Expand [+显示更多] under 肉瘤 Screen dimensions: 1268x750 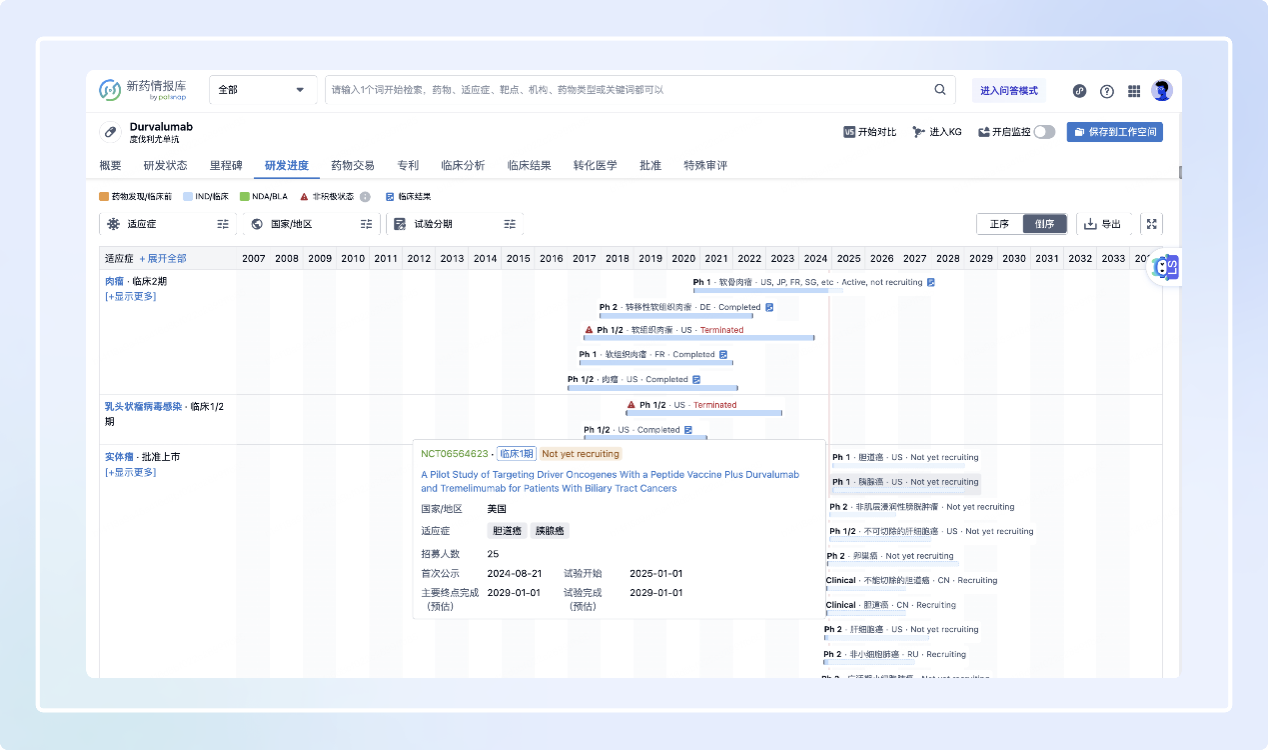pyautogui.click(x=130, y=296)
